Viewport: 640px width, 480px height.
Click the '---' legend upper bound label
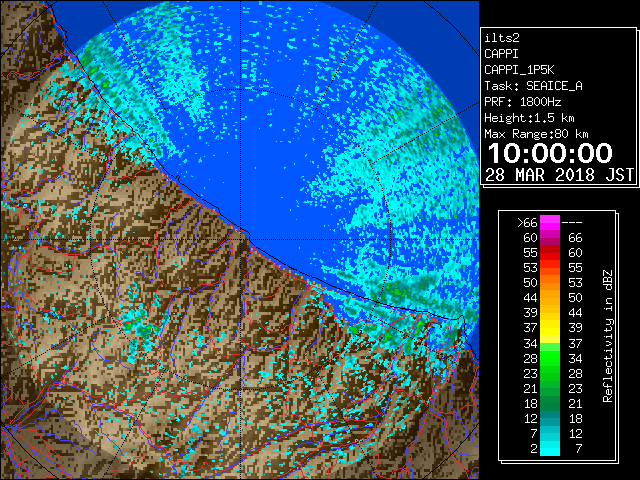pyautogui.click(x=572, y=223)
